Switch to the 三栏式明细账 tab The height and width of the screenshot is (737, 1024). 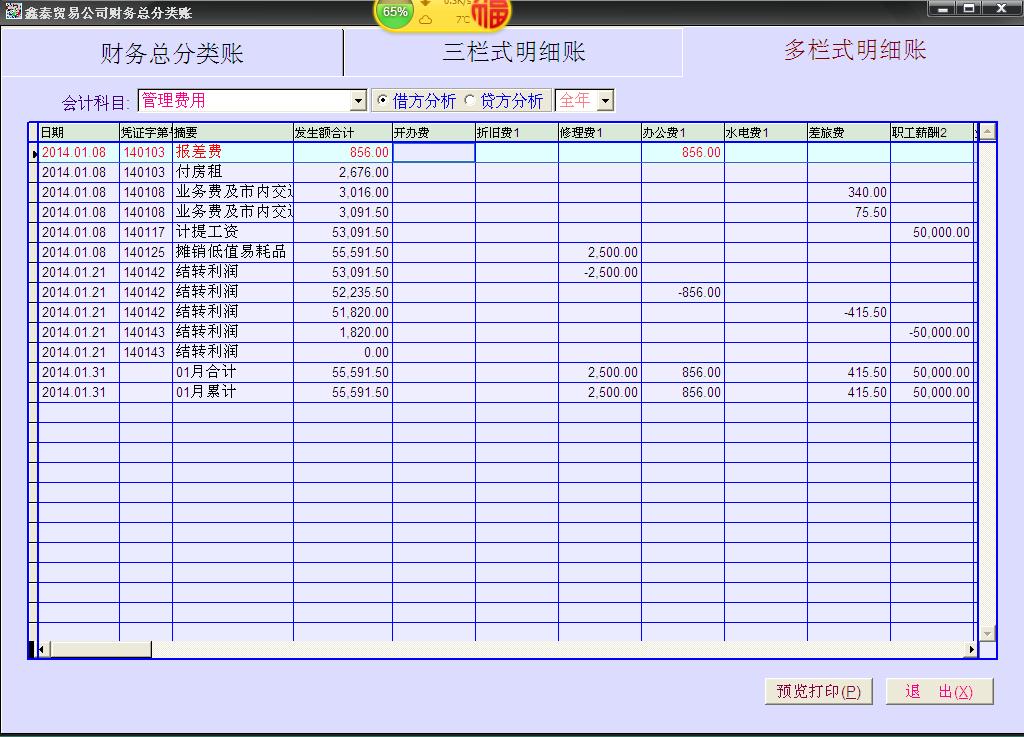[513, 52]
